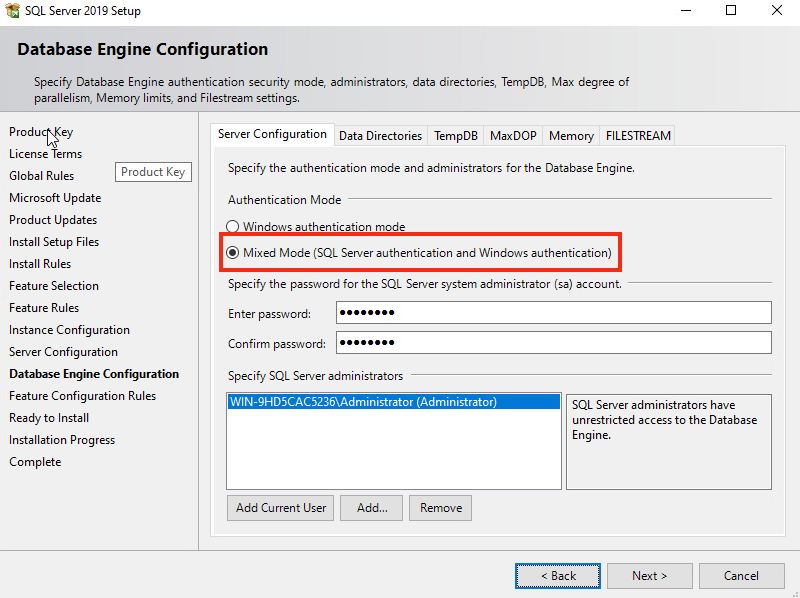Click License Terms step in sidebar
This screenshot has width=800, height=598.
click(x=45, y=154)
